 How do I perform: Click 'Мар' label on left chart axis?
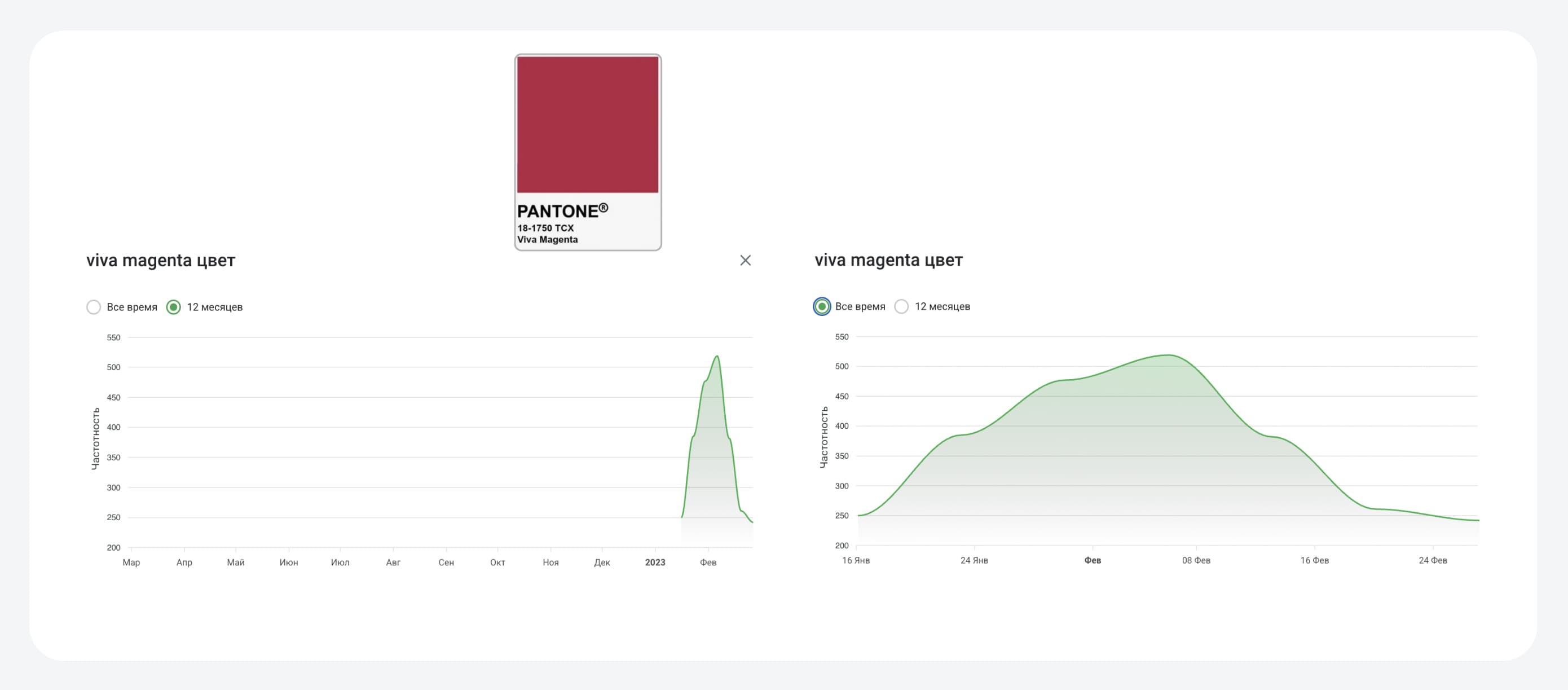pos(131,562)
